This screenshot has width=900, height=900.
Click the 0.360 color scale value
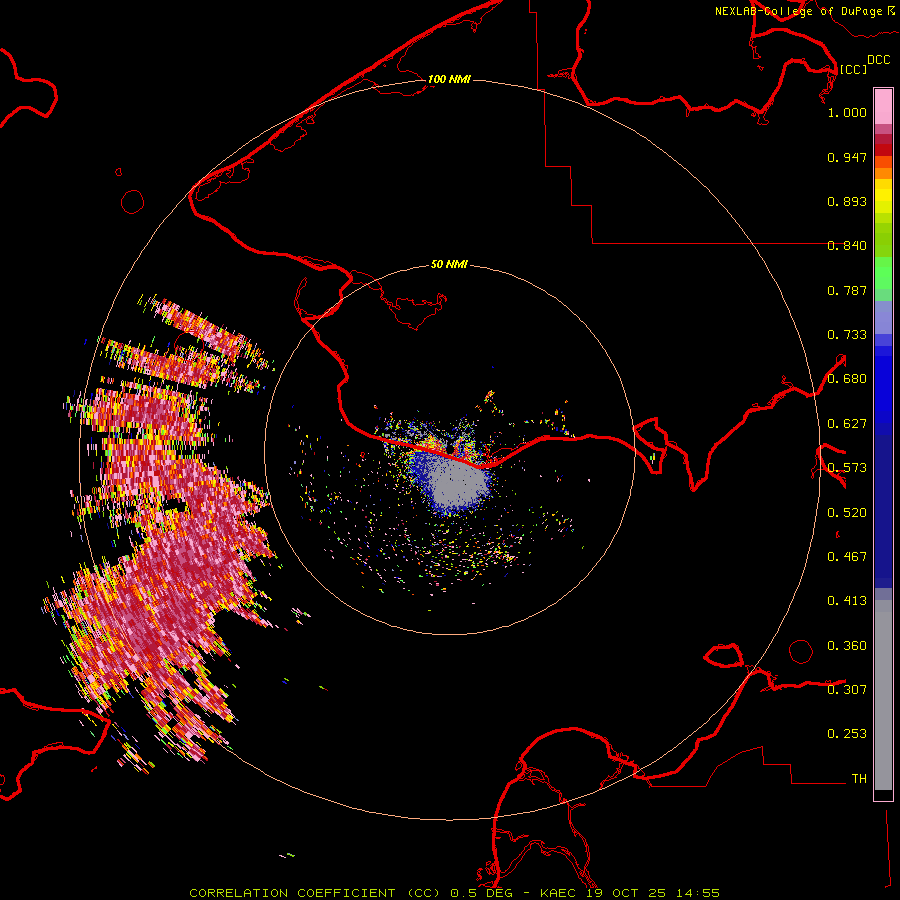pyautogui.click(x=847, y=646)
